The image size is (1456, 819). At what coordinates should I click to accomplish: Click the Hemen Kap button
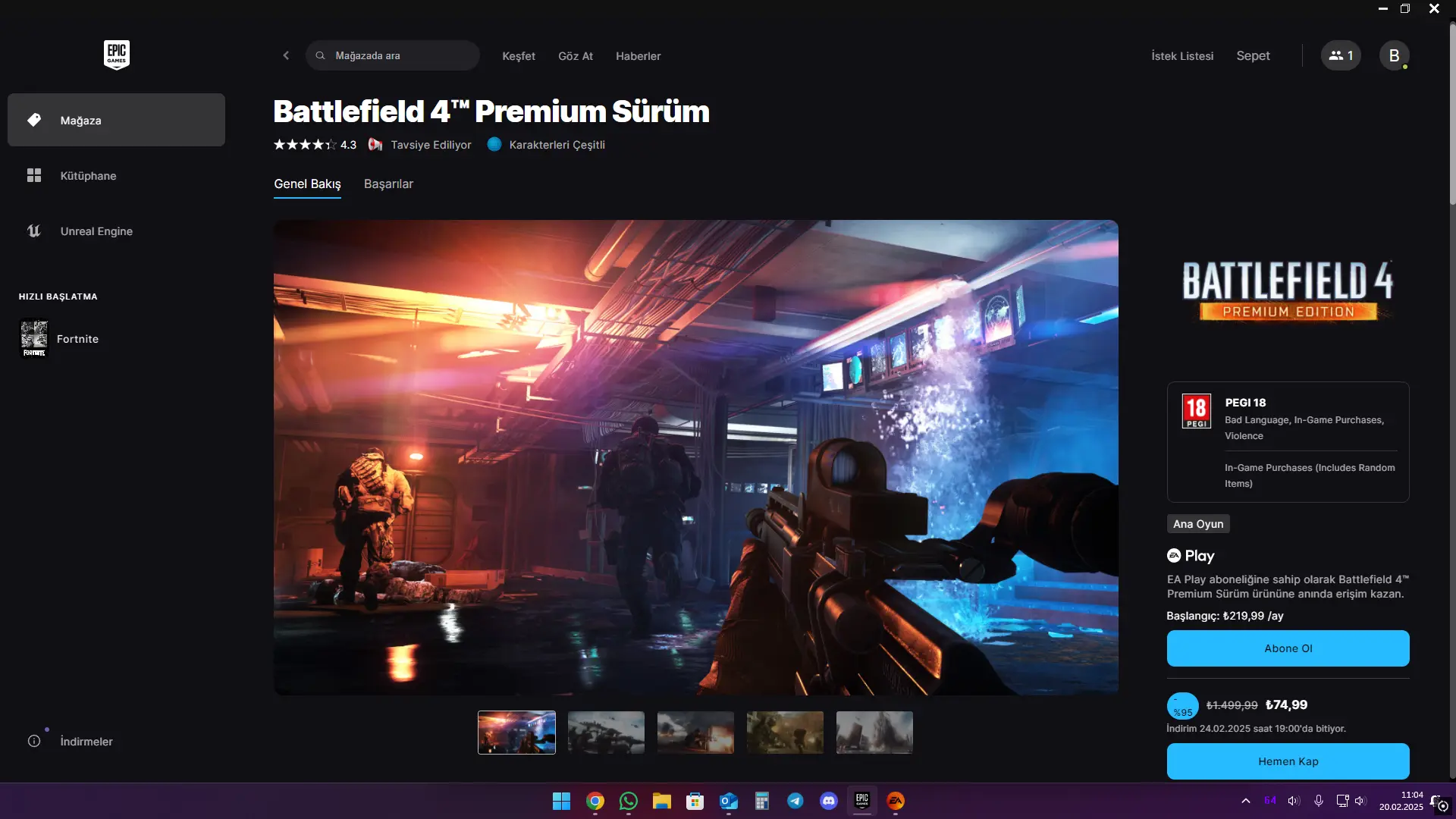point(1288,761)
